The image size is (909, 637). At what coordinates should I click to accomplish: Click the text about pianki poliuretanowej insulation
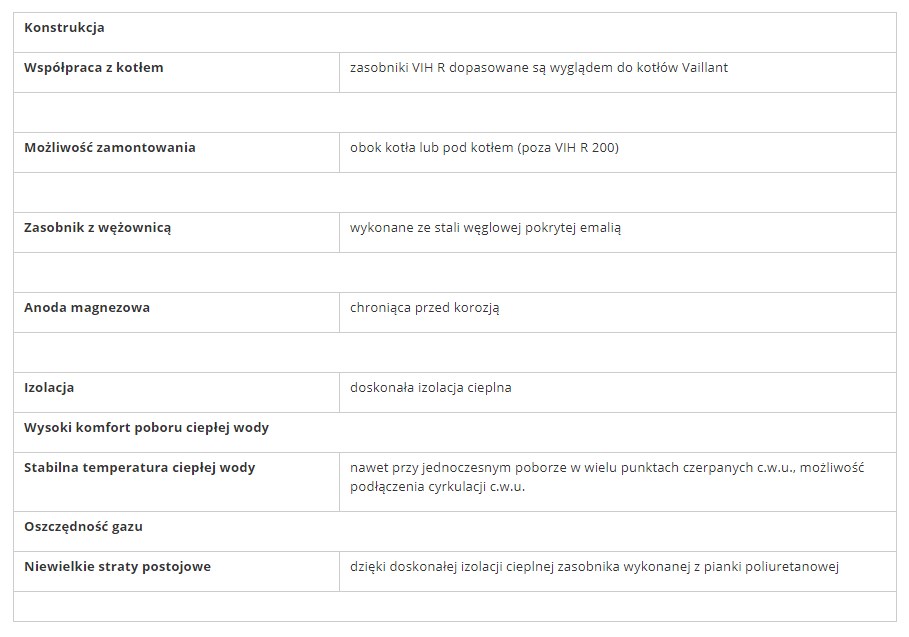(593, 567)
